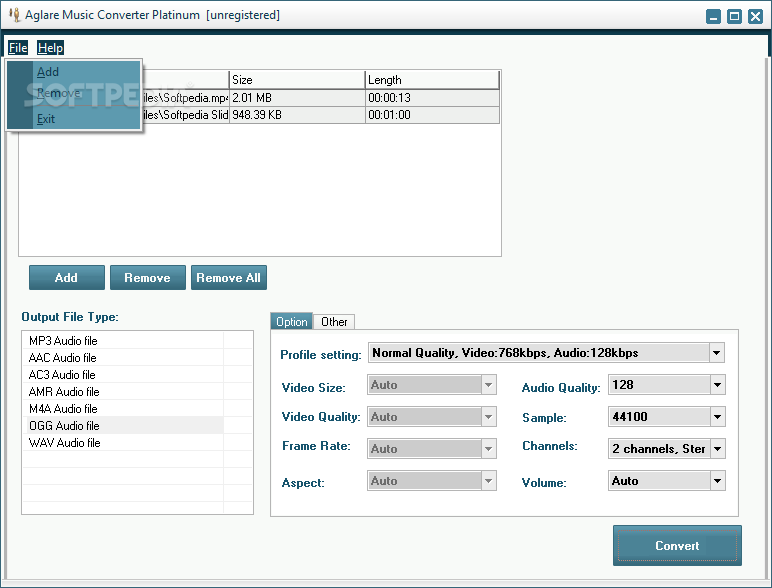Start conversion with Convert button
Screen dimensions: 772x588
pos(677,546)
